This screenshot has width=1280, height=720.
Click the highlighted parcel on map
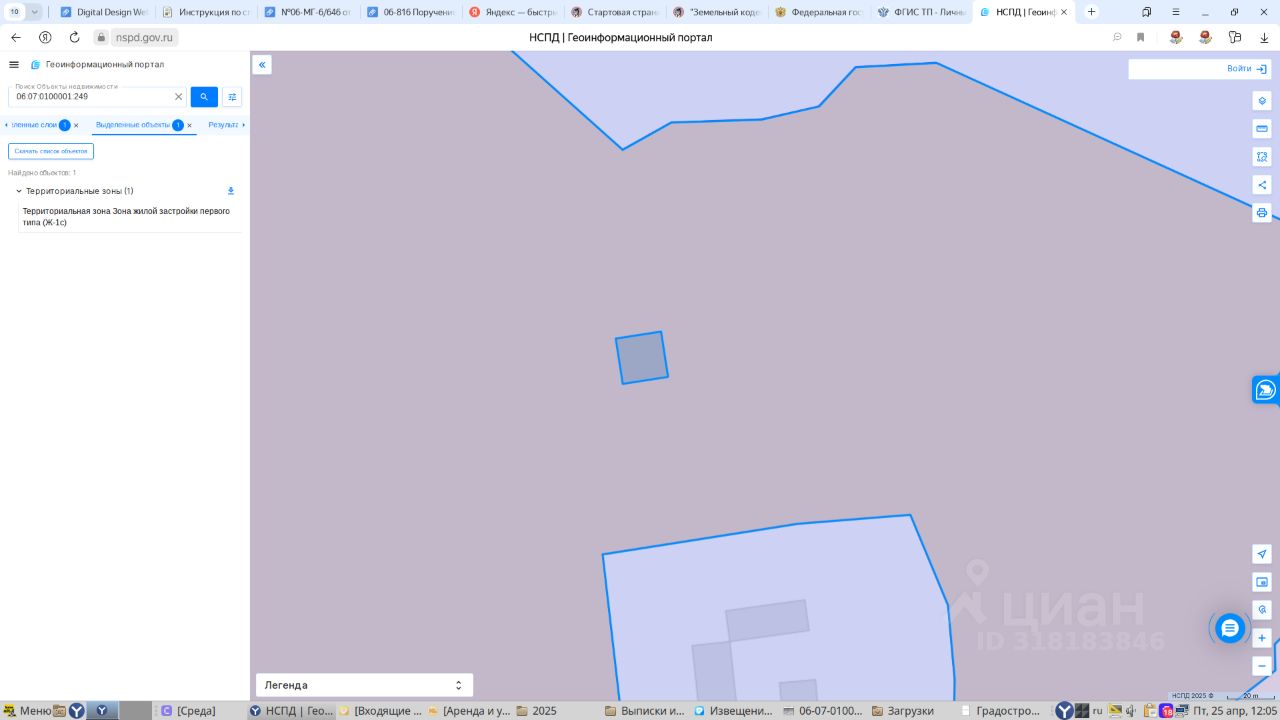(642, 358)
